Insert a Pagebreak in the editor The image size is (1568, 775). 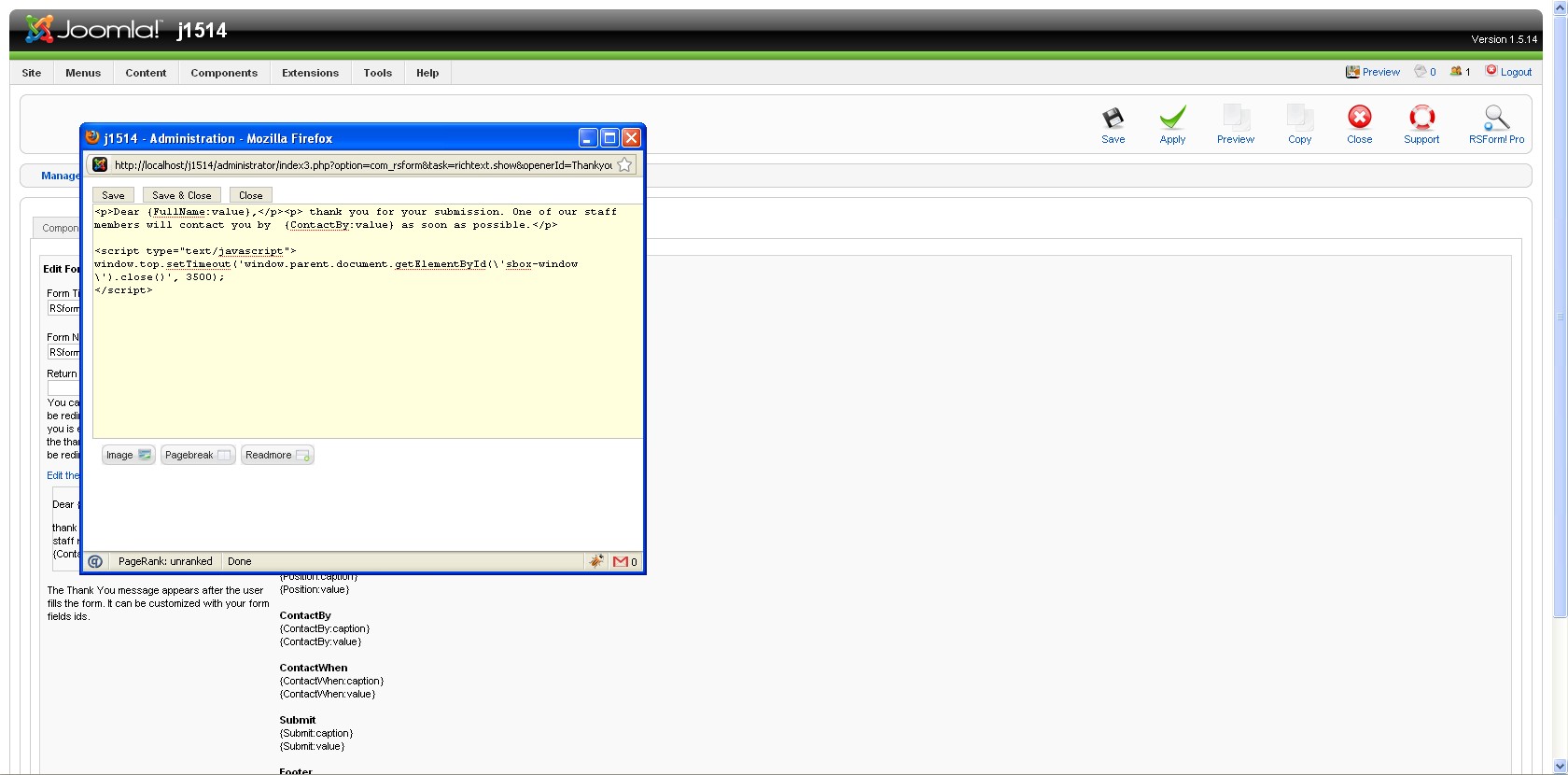(x=198, y=455)
